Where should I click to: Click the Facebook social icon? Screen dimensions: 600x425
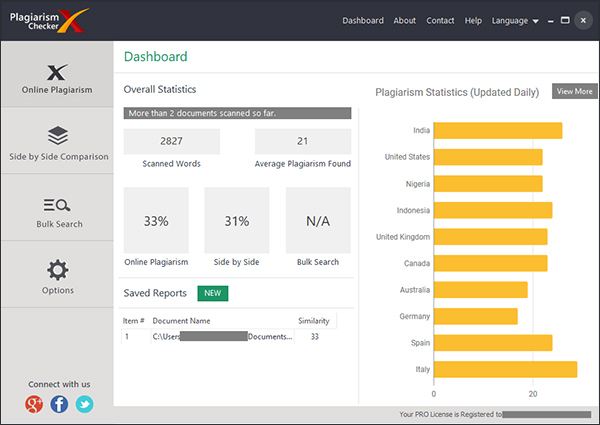click(x=59, y=404)
